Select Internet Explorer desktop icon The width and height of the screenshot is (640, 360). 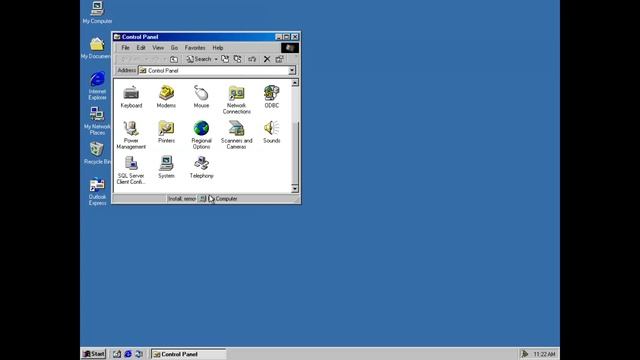point(97,86)
